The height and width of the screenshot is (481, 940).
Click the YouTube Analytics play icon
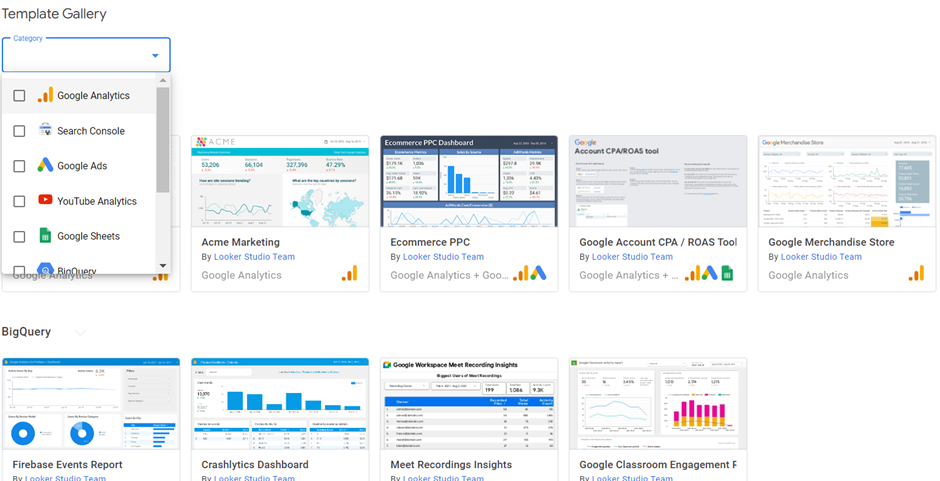(x=45, y=201)
